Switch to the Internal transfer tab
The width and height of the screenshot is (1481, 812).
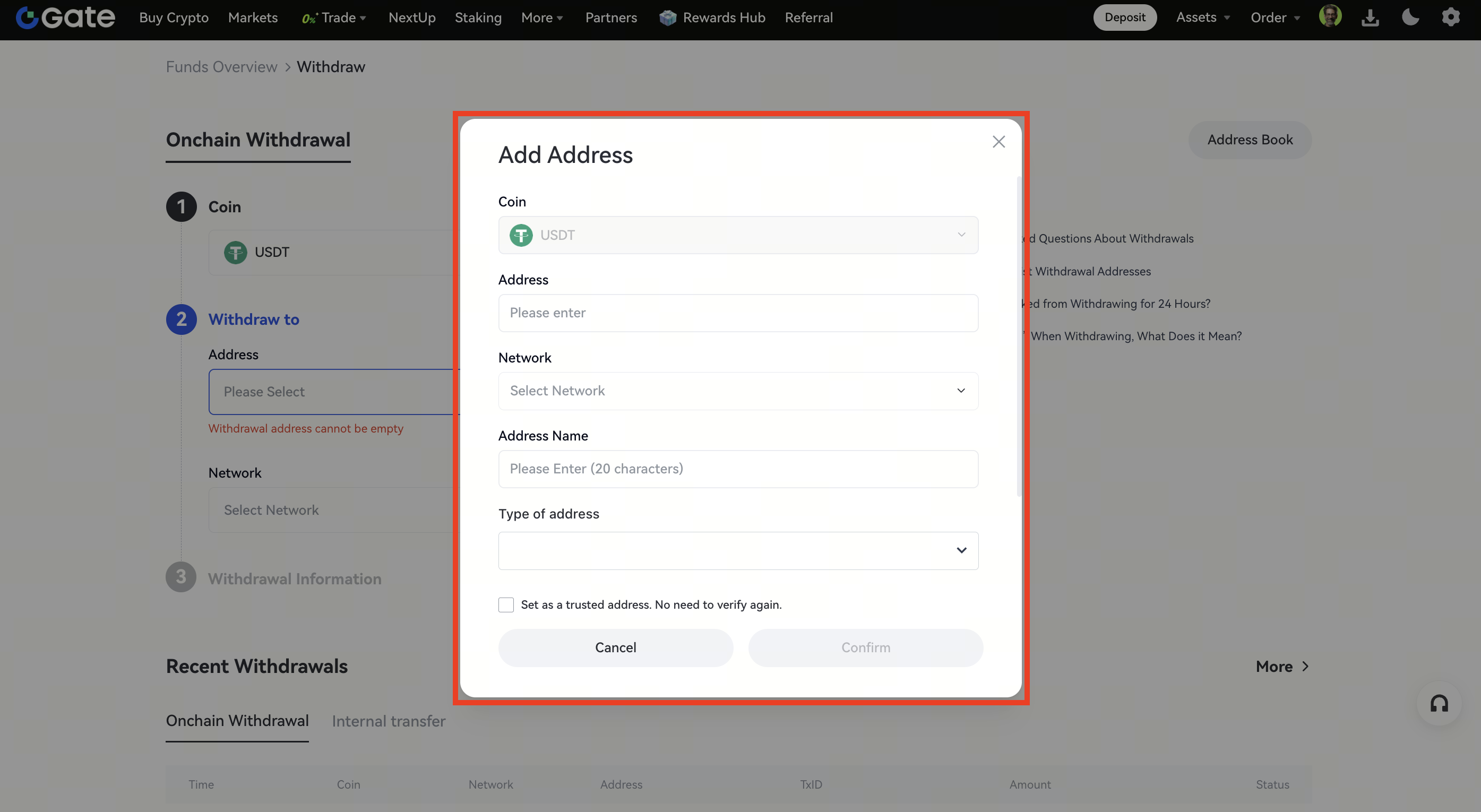pos(388,721)
